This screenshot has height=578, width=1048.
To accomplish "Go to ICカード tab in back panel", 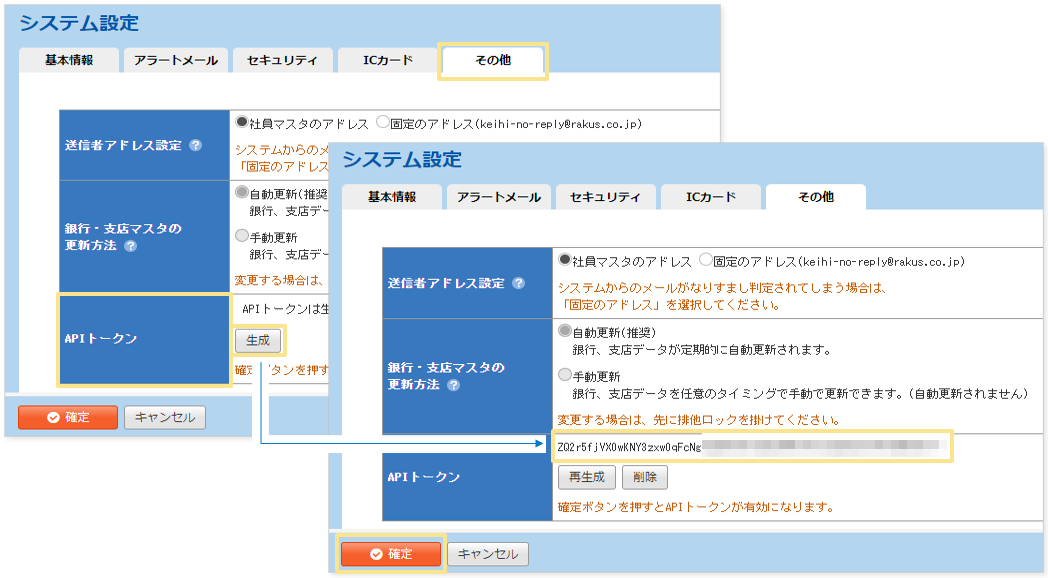I will [x=387, y=60].
